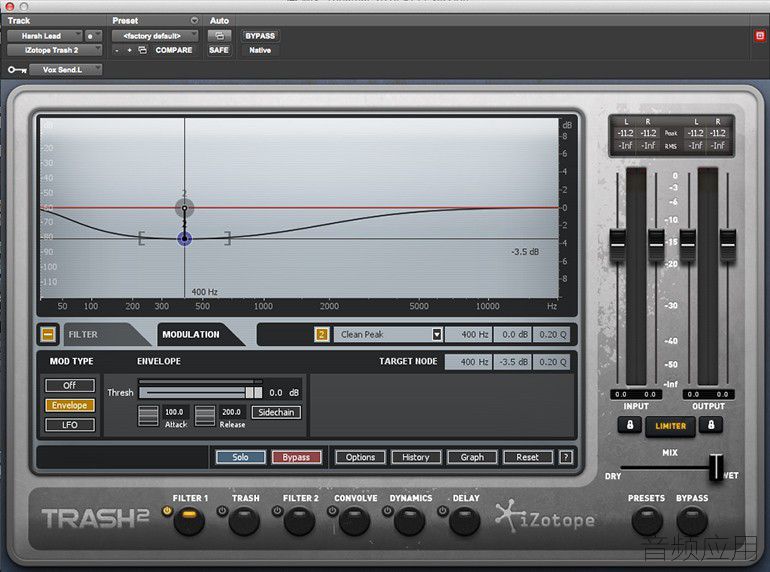
Task: Open the Clean Peak filter type dropdown
Action: click(x=388, y=334)
